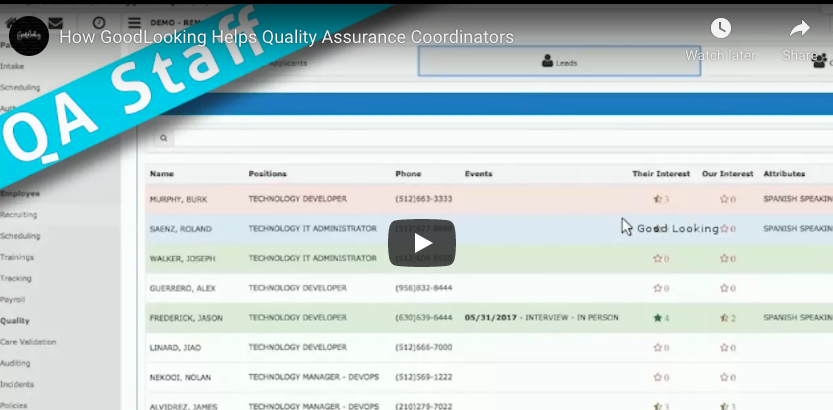This screenshot has height=410, width=833.
Task: Sort by the Phone column header
Action: (x=408, y=174)
